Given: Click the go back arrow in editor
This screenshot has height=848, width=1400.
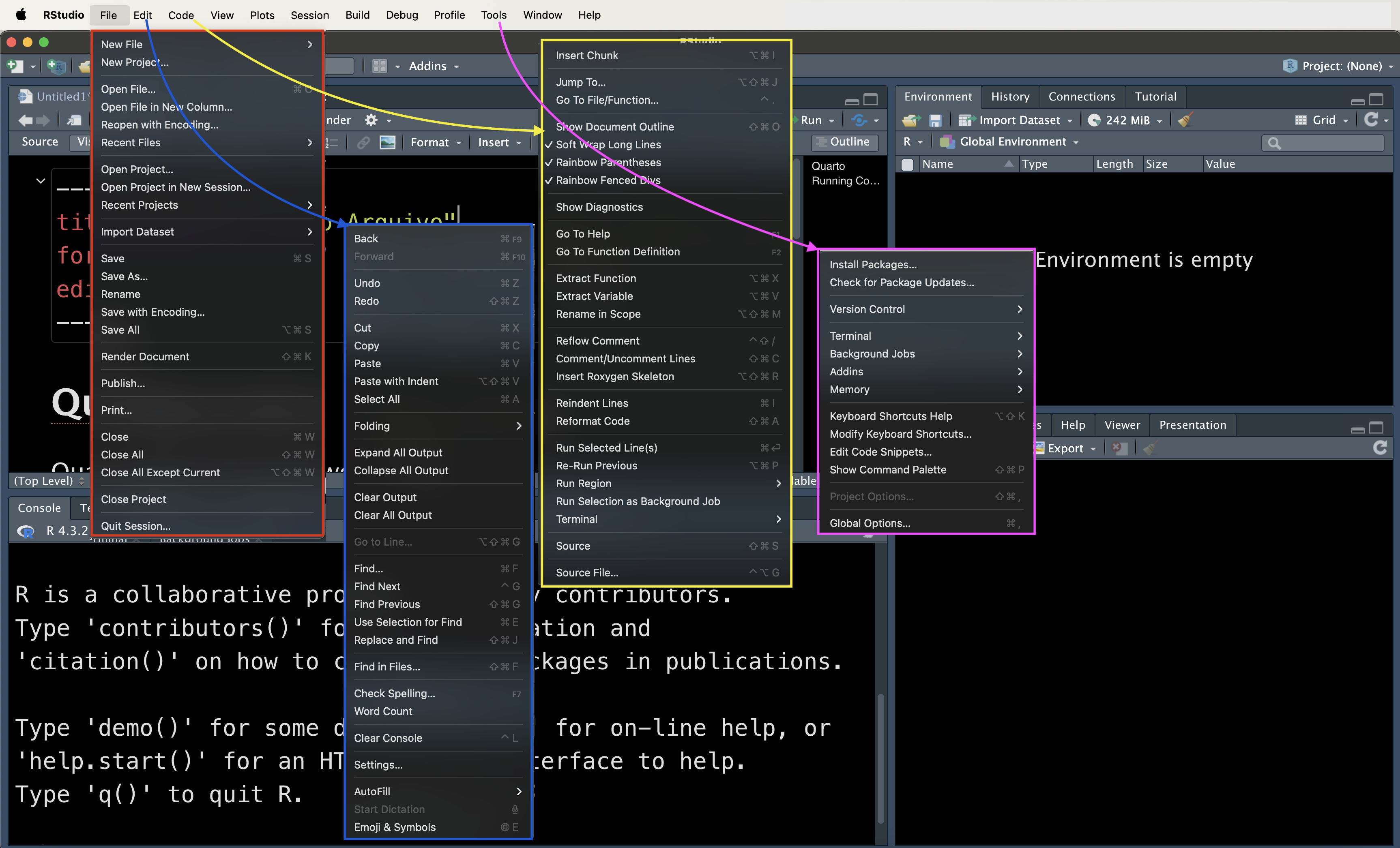Looking at the screenshot, I should click(26, 120).
